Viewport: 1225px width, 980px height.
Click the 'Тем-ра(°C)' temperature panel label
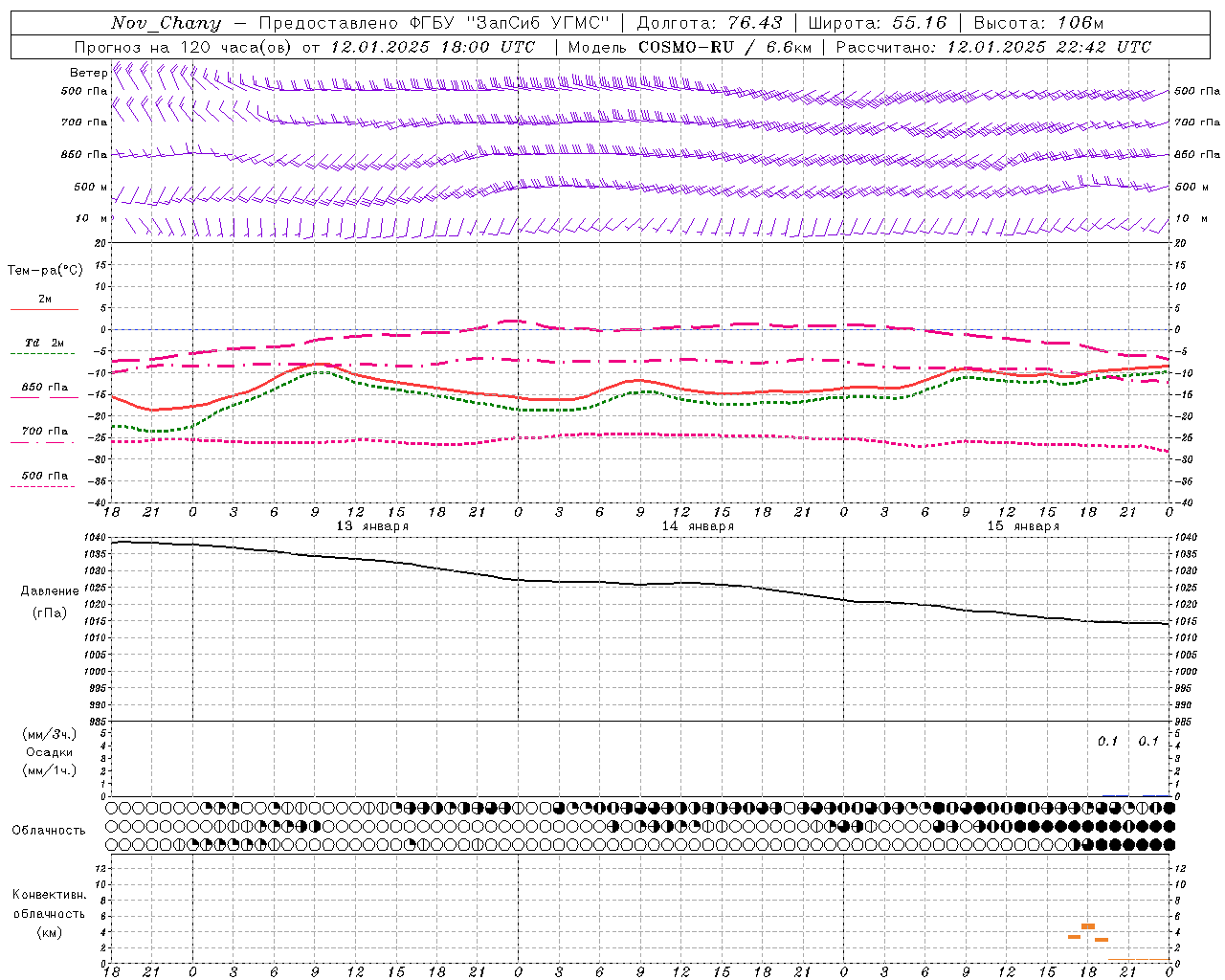tap(45, 271)
